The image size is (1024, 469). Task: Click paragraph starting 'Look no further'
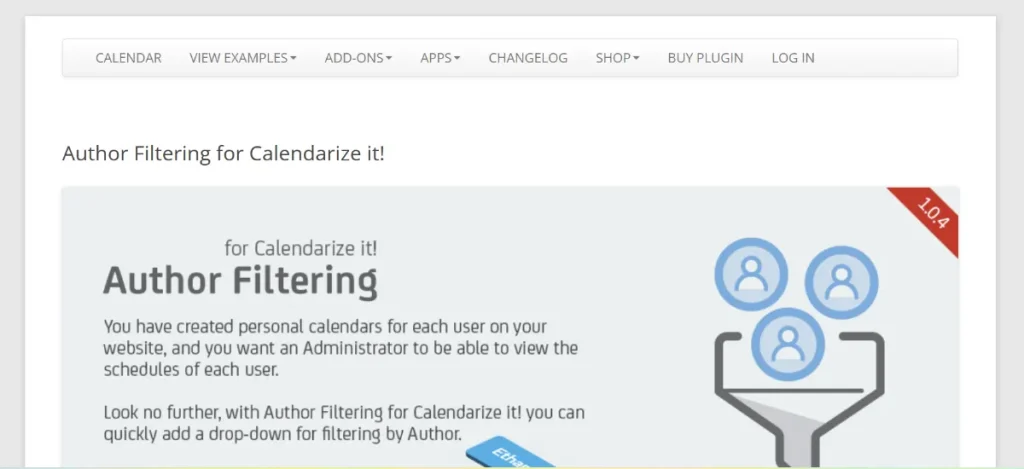[x=344, y=423]
